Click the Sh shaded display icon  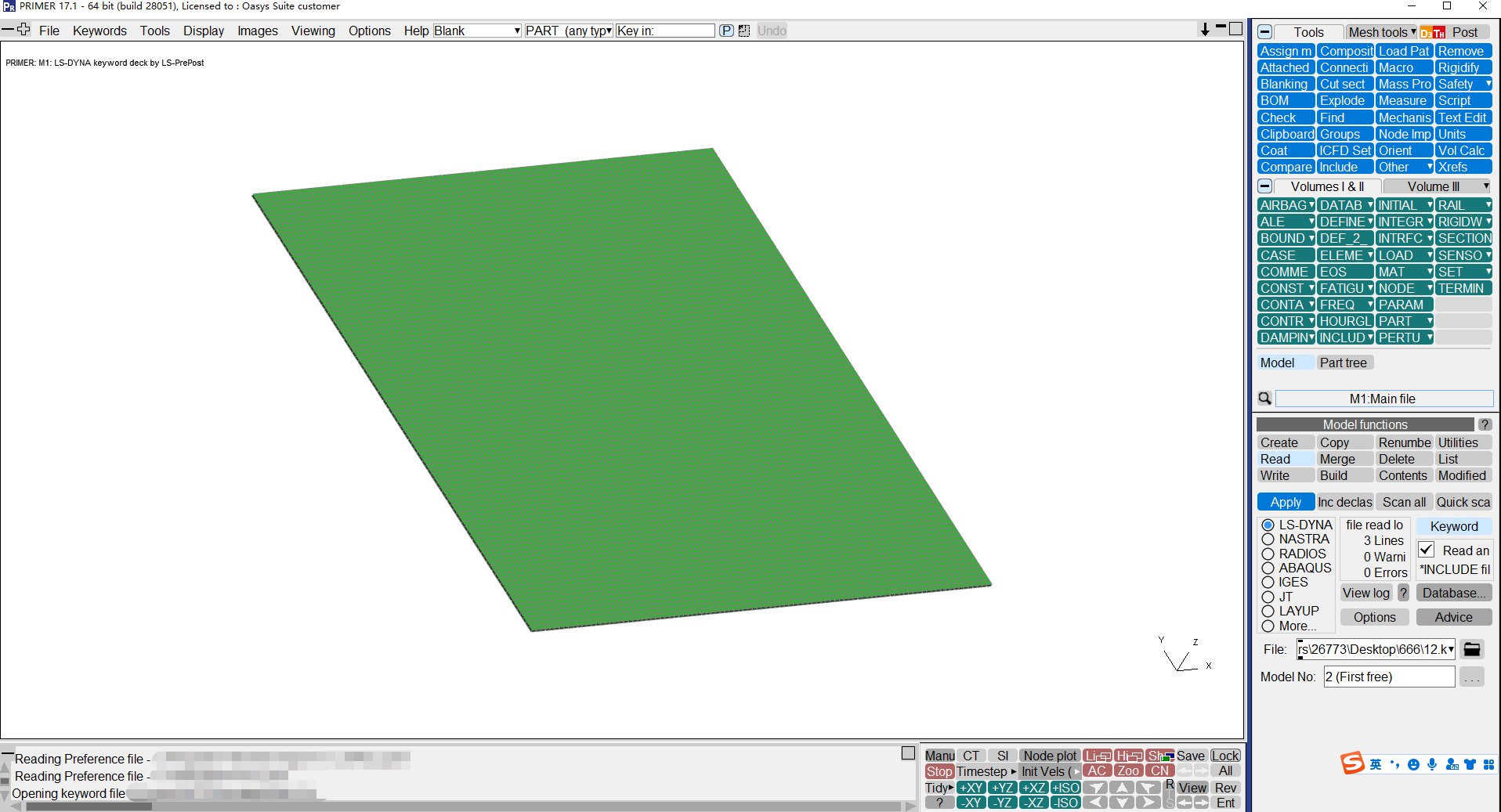click(1160, 756)
